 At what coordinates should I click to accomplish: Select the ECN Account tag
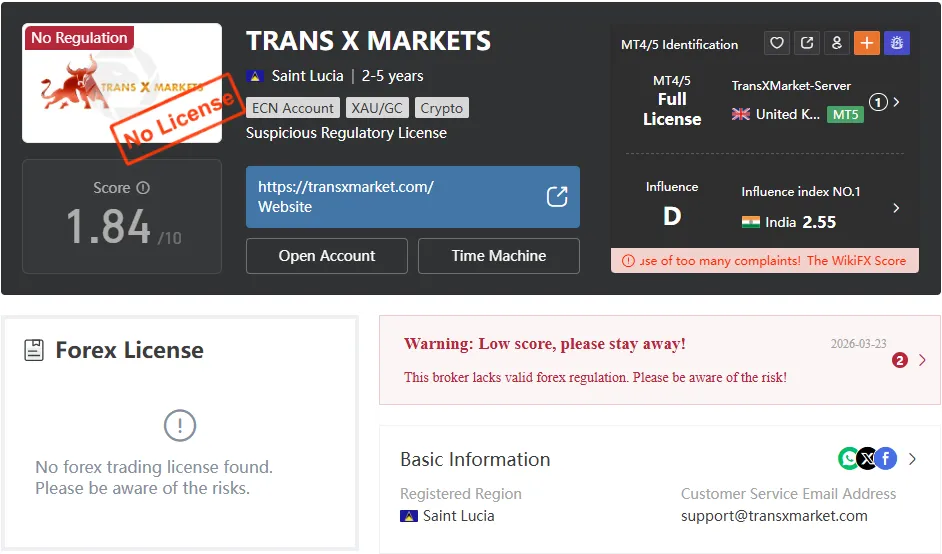pos(293,108)
